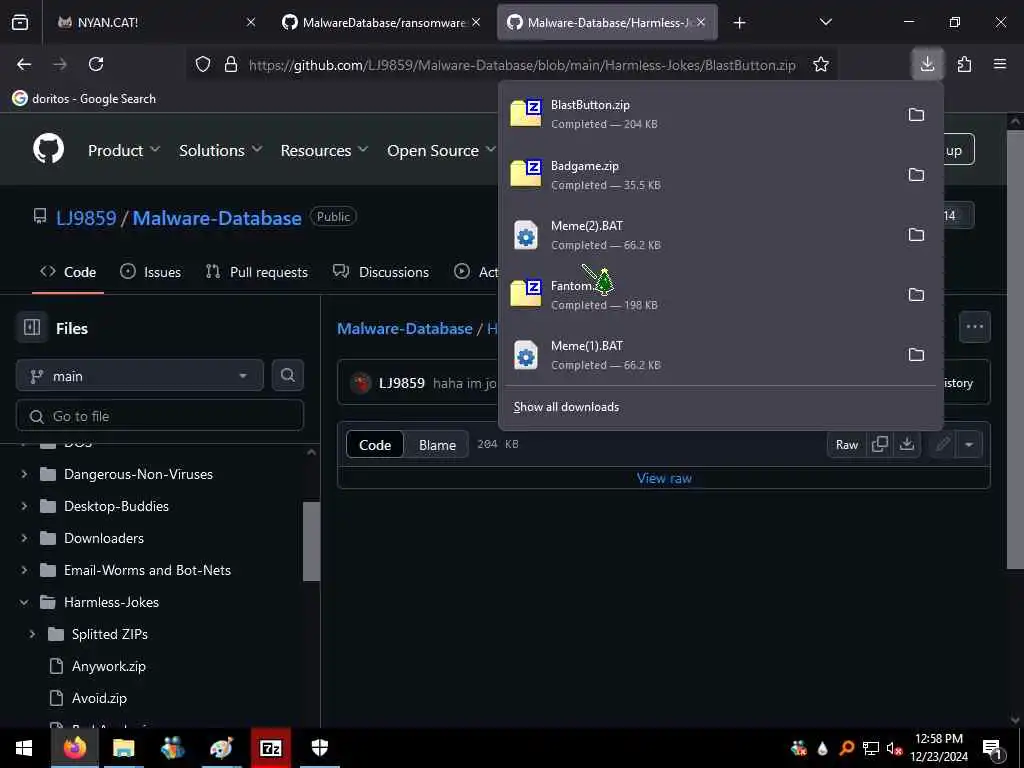
Task: Switch to the Pull requests tab
Action: click(257, 272)
